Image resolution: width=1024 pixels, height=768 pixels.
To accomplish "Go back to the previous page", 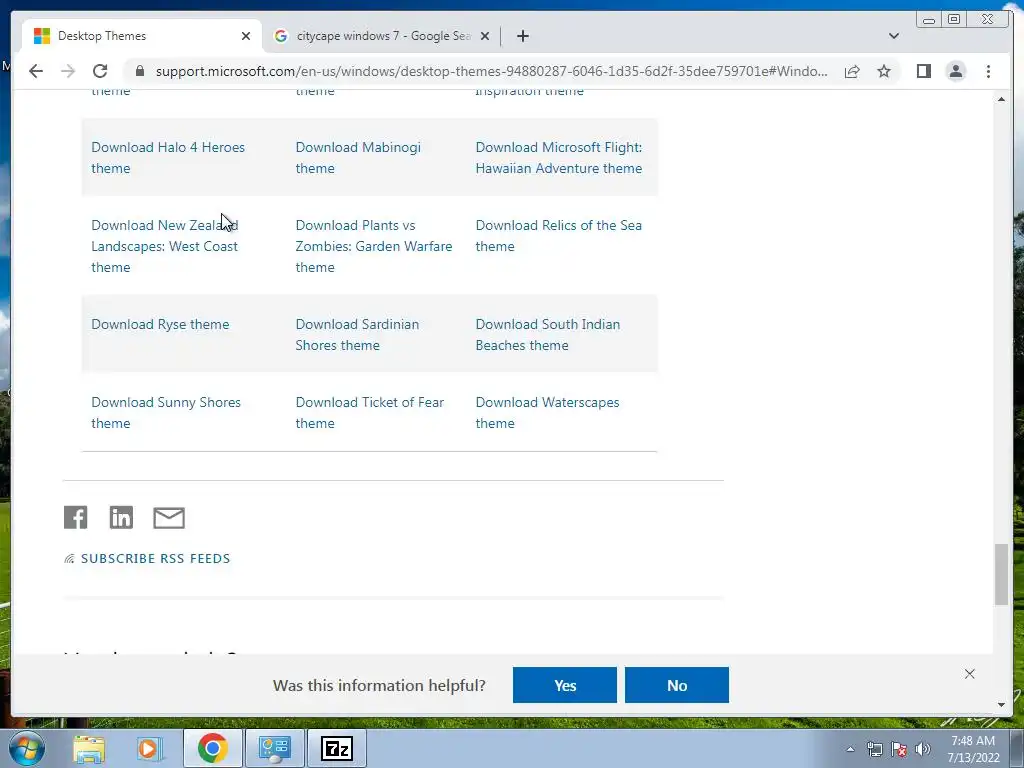I will pos(36,71).
